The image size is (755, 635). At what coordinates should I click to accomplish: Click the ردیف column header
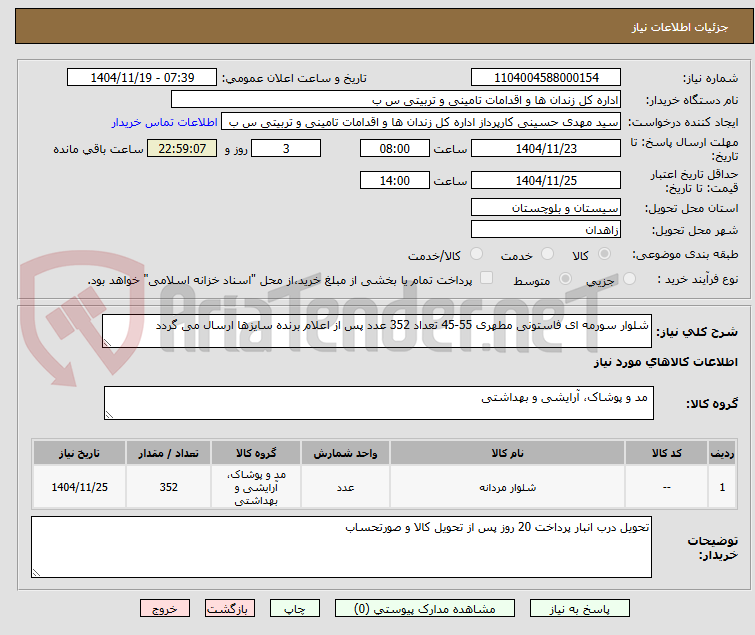pos(722,453)
